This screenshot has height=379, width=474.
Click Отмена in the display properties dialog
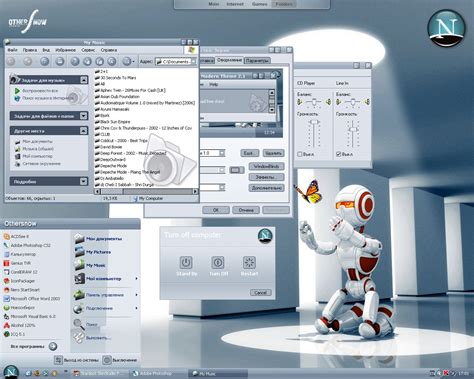(246, 210)
